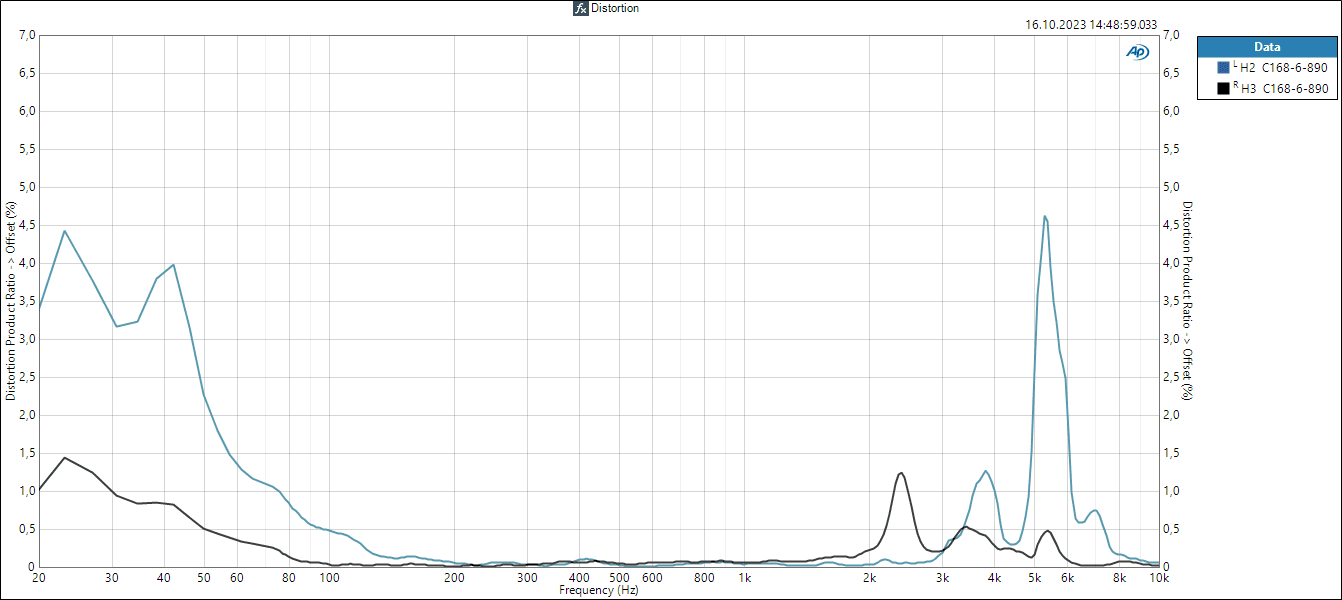This screenshot has width=1342, height=600.
Task: Click the right Distortion Product Ratio axis title
Action: coord(1188,301)
